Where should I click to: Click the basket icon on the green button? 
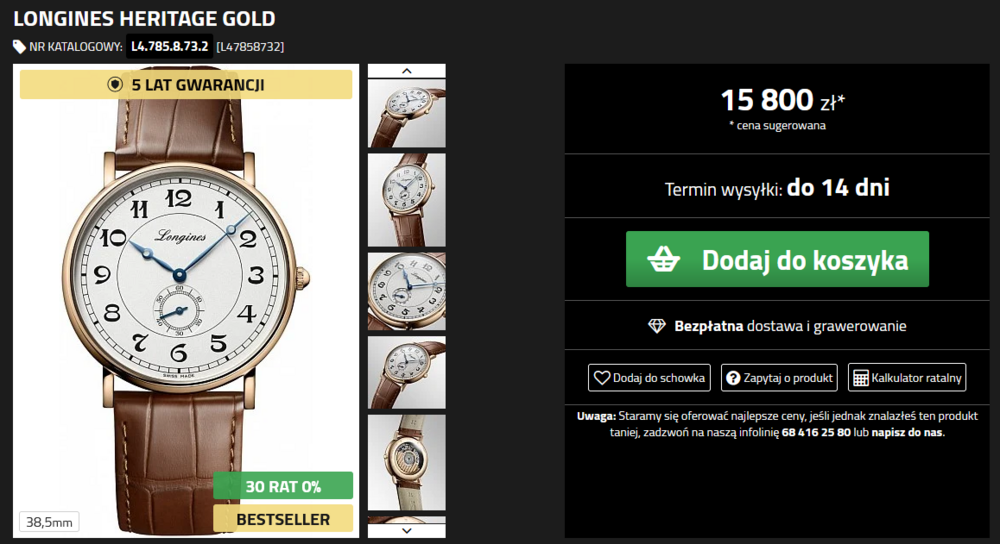point(663,259)
